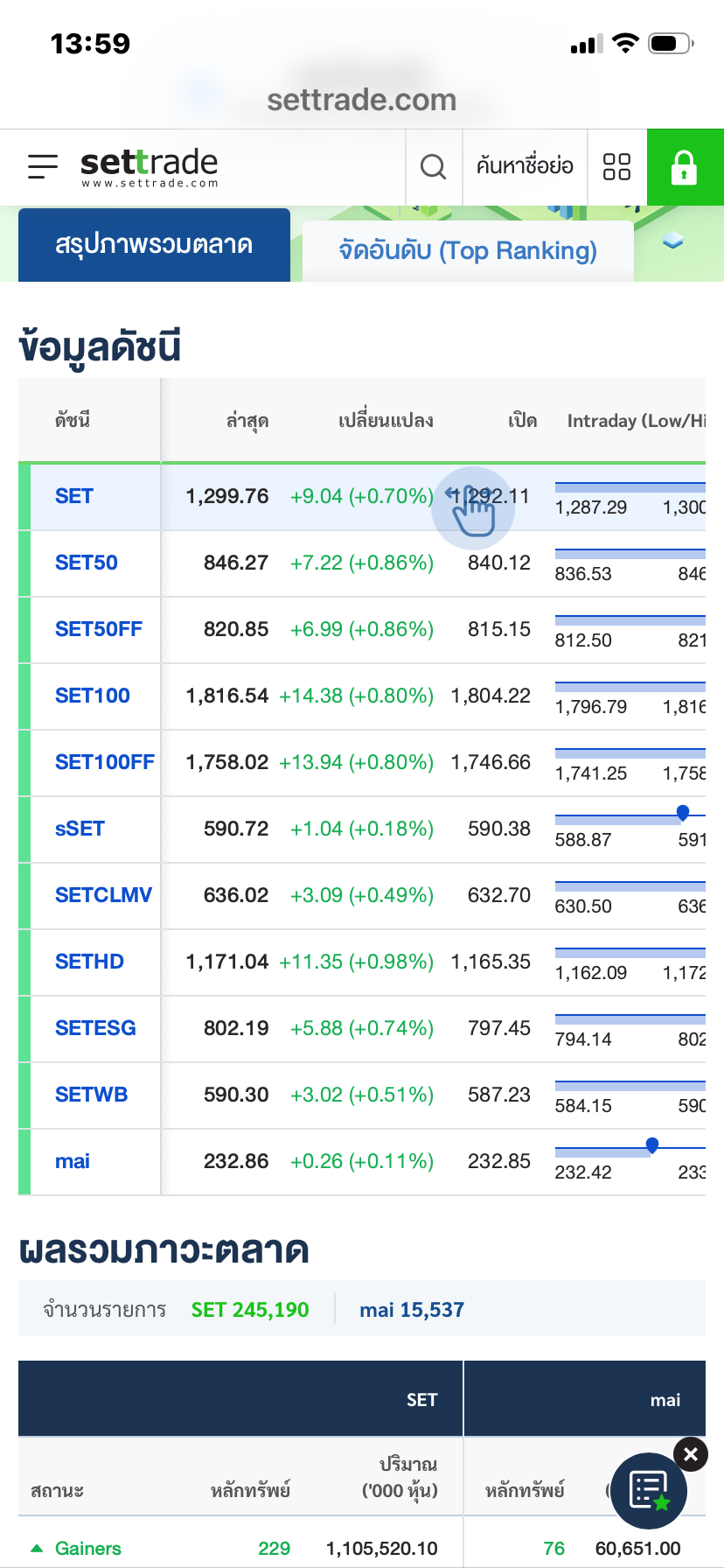724x1568 pixels.
Task: Tap the magnifier search icon
Action: 434,166
